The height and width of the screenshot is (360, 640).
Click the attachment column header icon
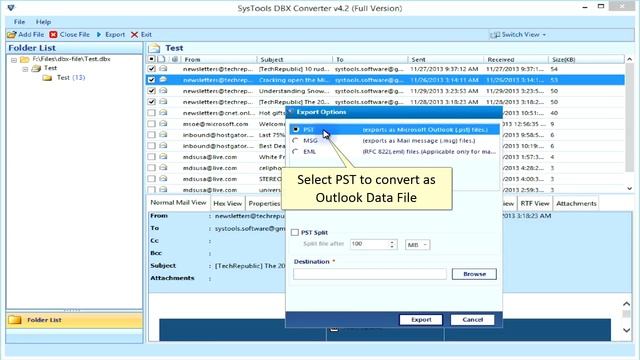click(x=175, y=59)
